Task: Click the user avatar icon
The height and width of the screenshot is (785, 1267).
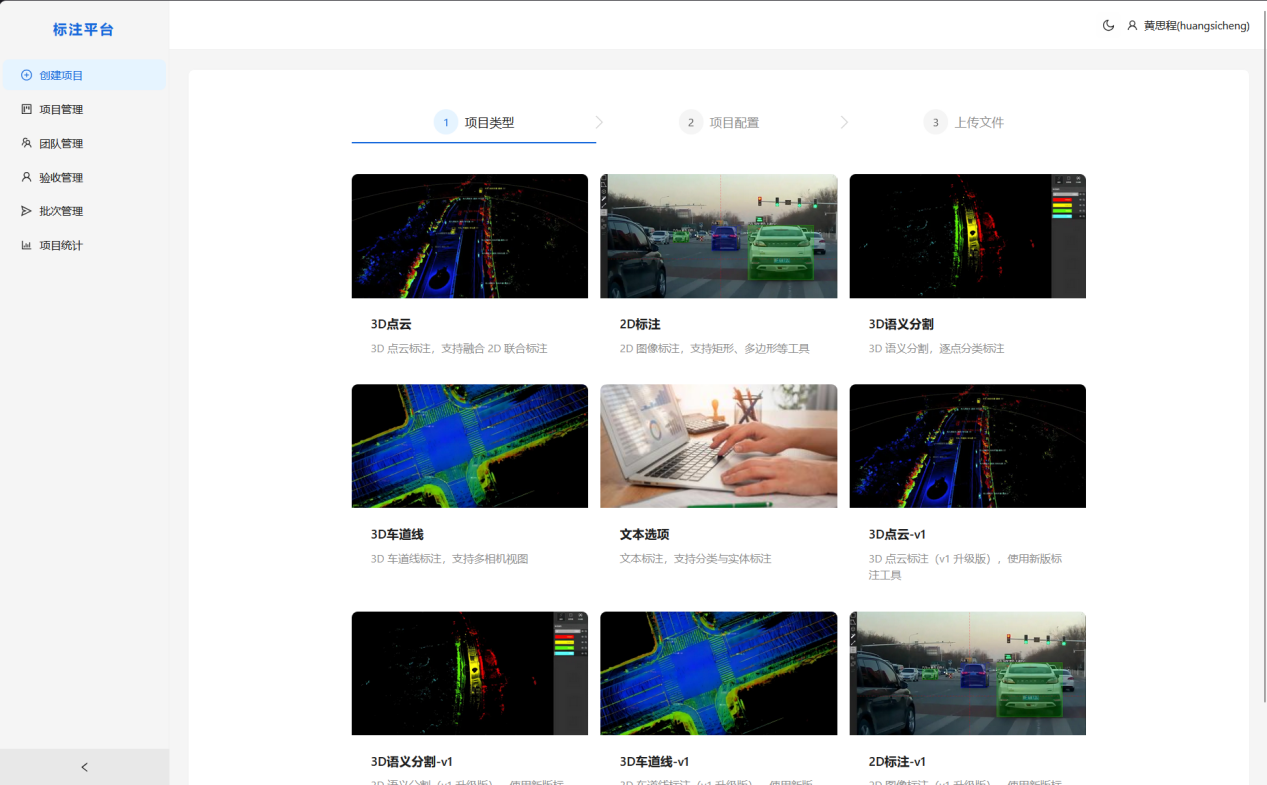Action: [1132, 25]
